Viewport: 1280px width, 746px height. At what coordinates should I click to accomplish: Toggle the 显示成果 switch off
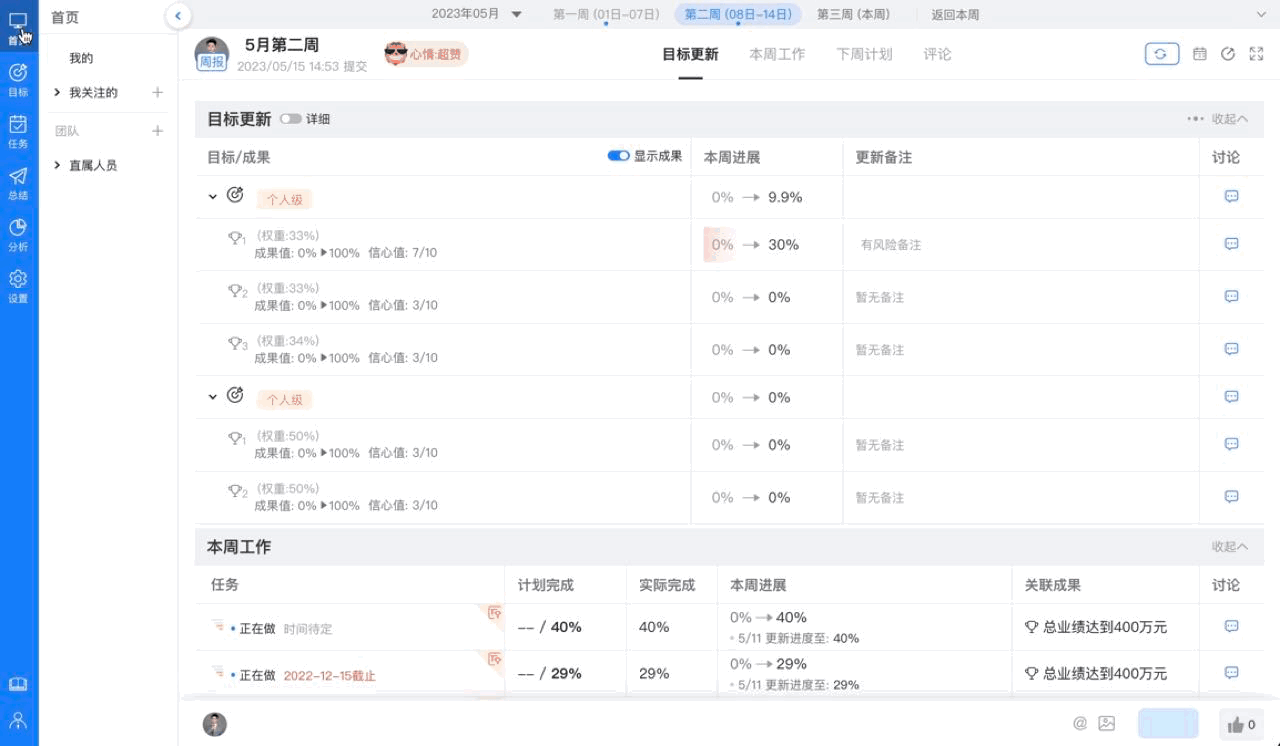(618, 156)
